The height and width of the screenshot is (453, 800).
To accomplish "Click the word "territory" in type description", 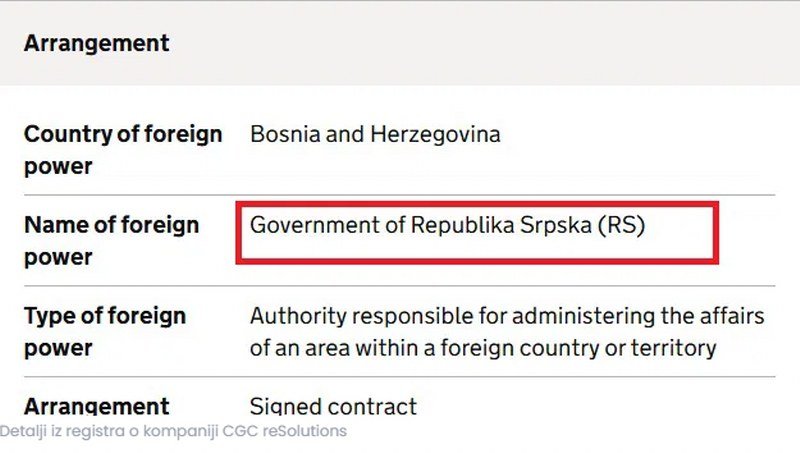I will [x=677, y=348].
